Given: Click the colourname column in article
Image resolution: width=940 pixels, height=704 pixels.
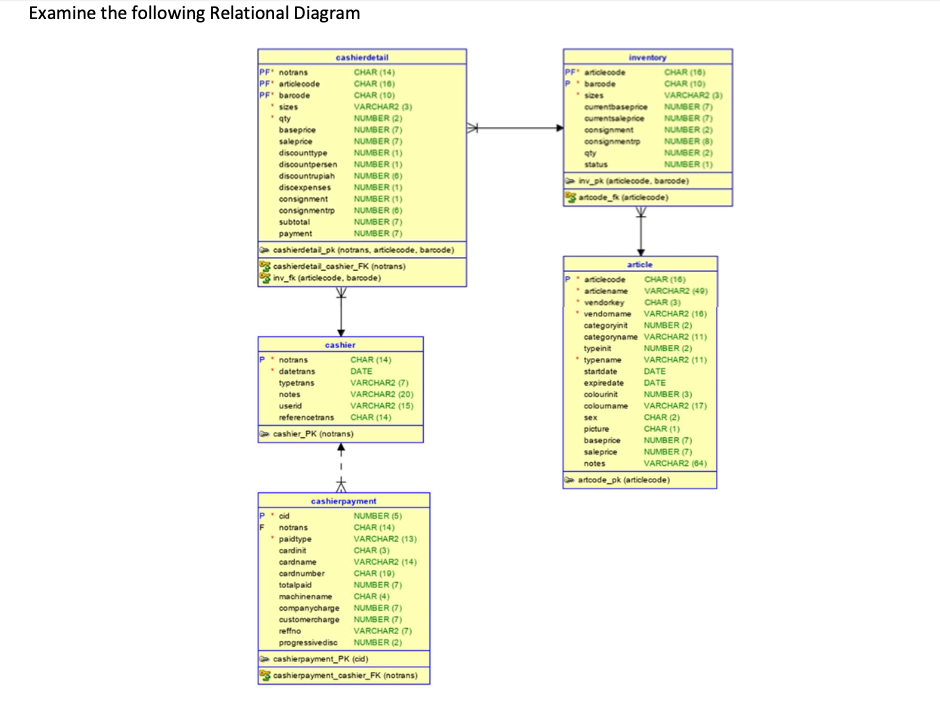Looking at the screenshot, I should pos(605,406).
